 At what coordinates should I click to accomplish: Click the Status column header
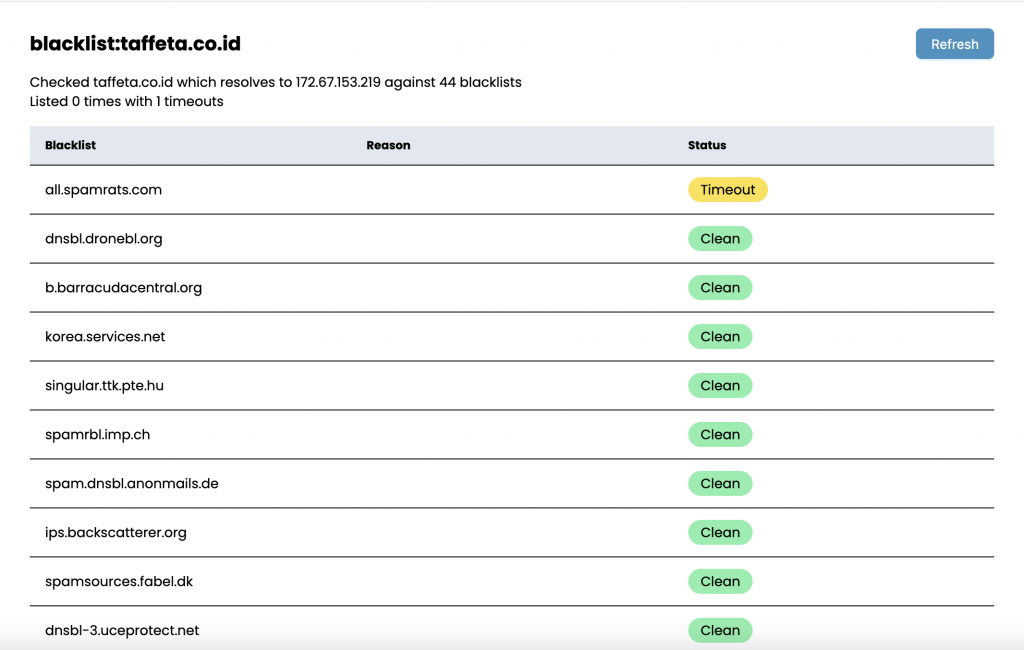pyautogui.click(x=707, y=145)
